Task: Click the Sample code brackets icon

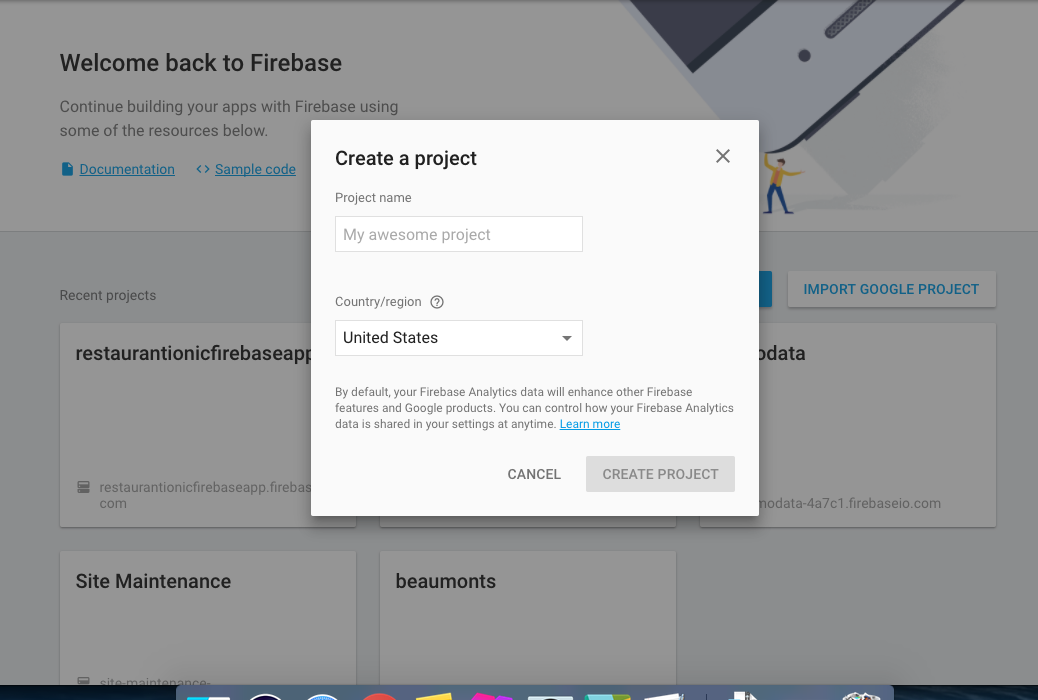Action: (x=203, y=169)
